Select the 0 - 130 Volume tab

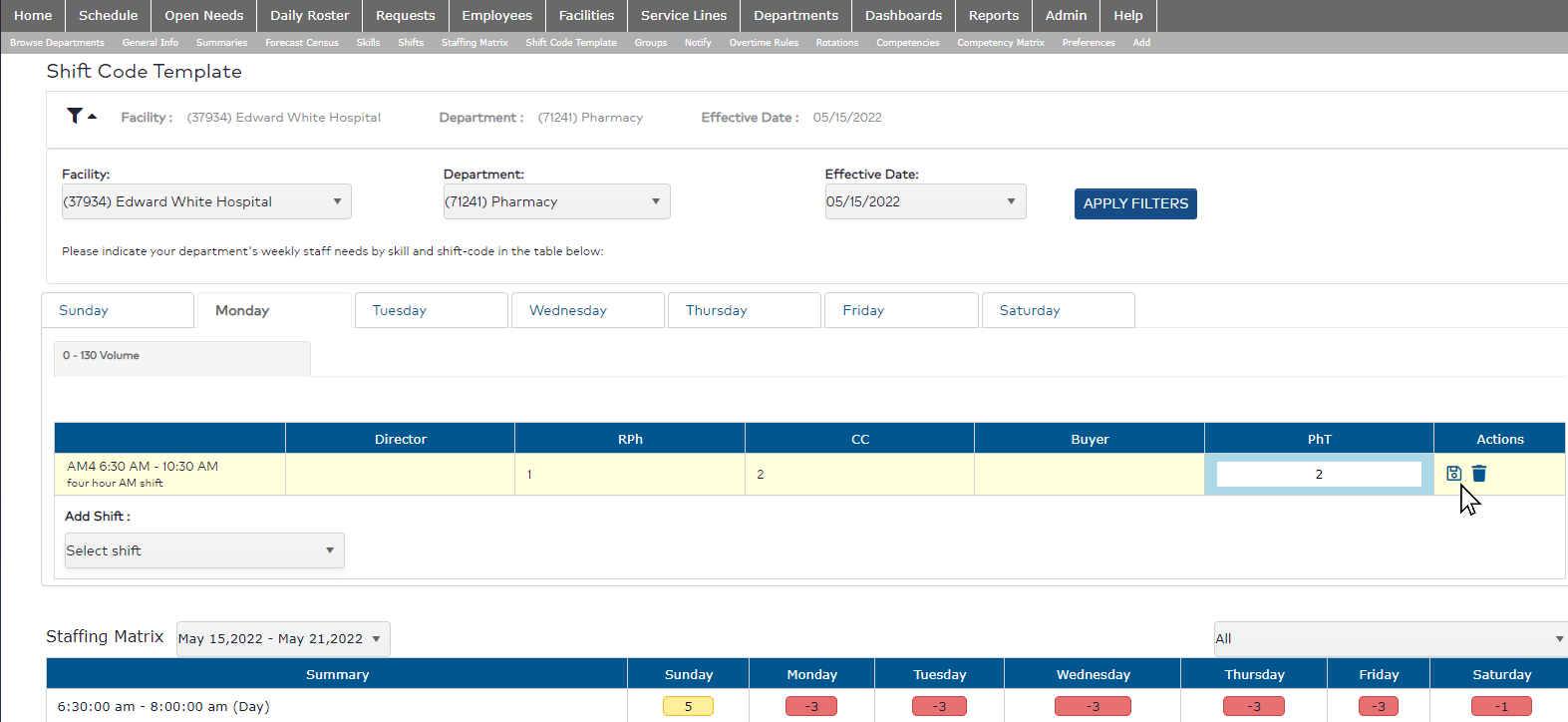pyautogui.click(x=181, y=356)
